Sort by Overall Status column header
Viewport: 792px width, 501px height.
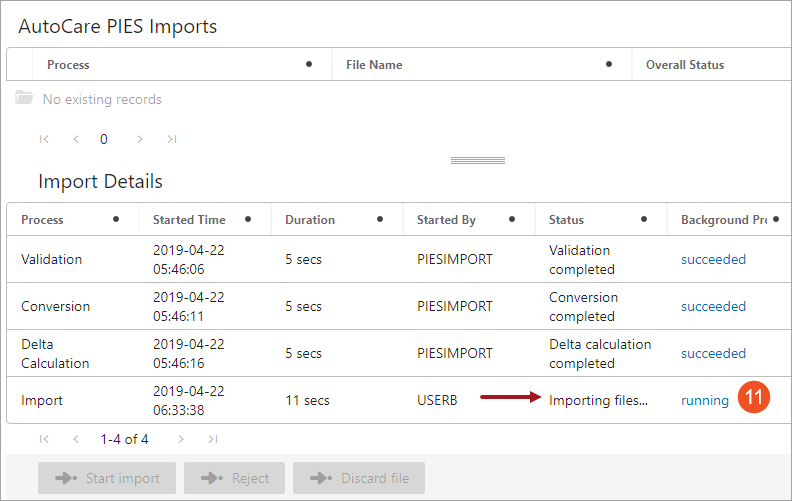pos(685,65)
